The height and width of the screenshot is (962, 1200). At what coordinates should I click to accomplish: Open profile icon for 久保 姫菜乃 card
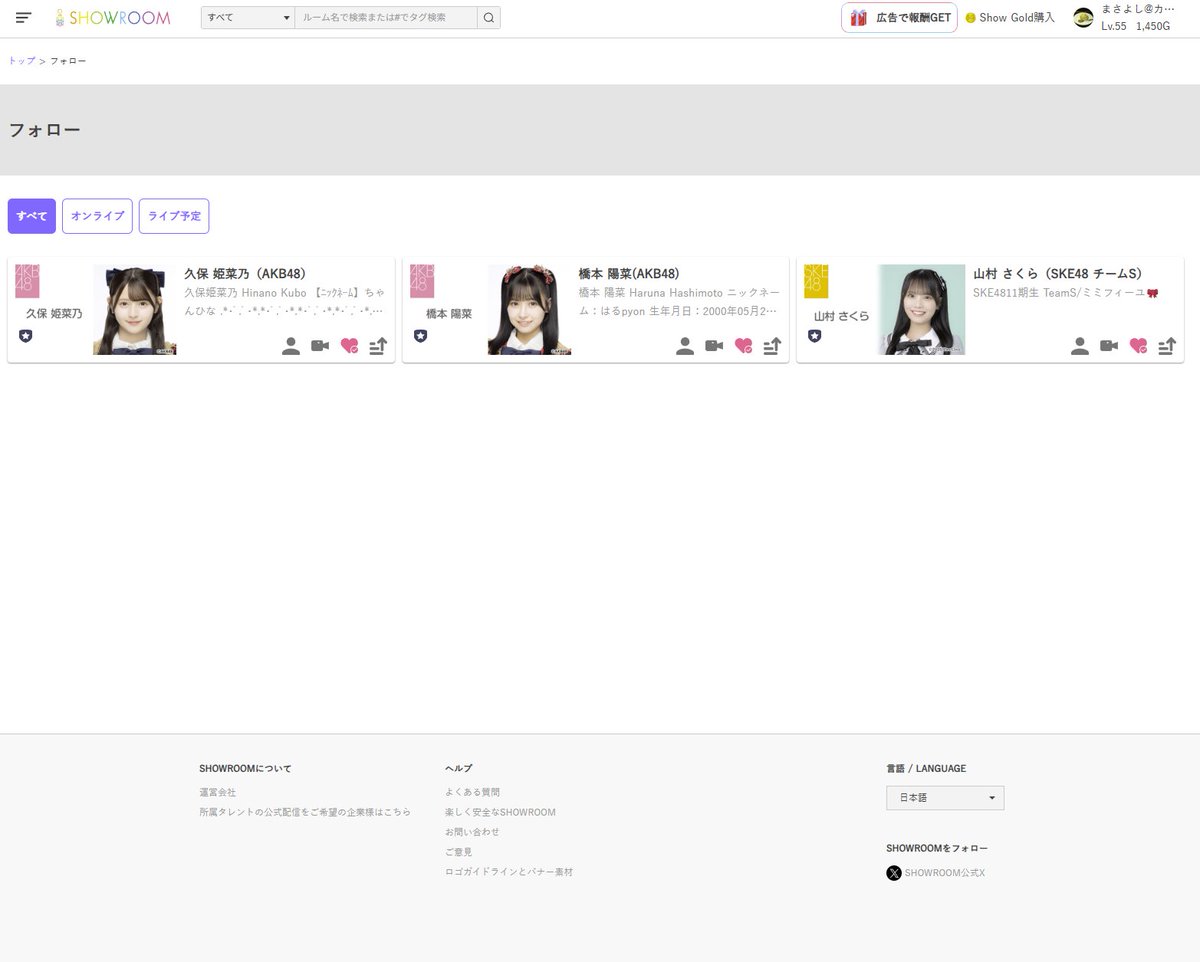291,346
